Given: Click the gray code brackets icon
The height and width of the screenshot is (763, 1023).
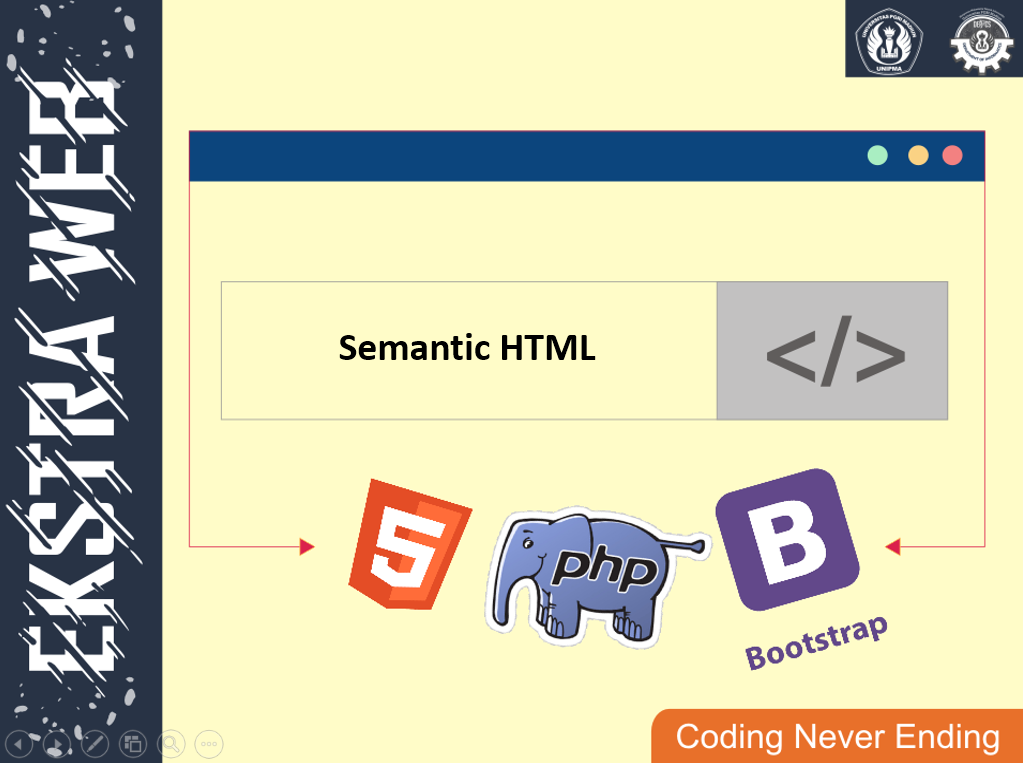Looking at the screenshot, I should (x=835, y=351).
